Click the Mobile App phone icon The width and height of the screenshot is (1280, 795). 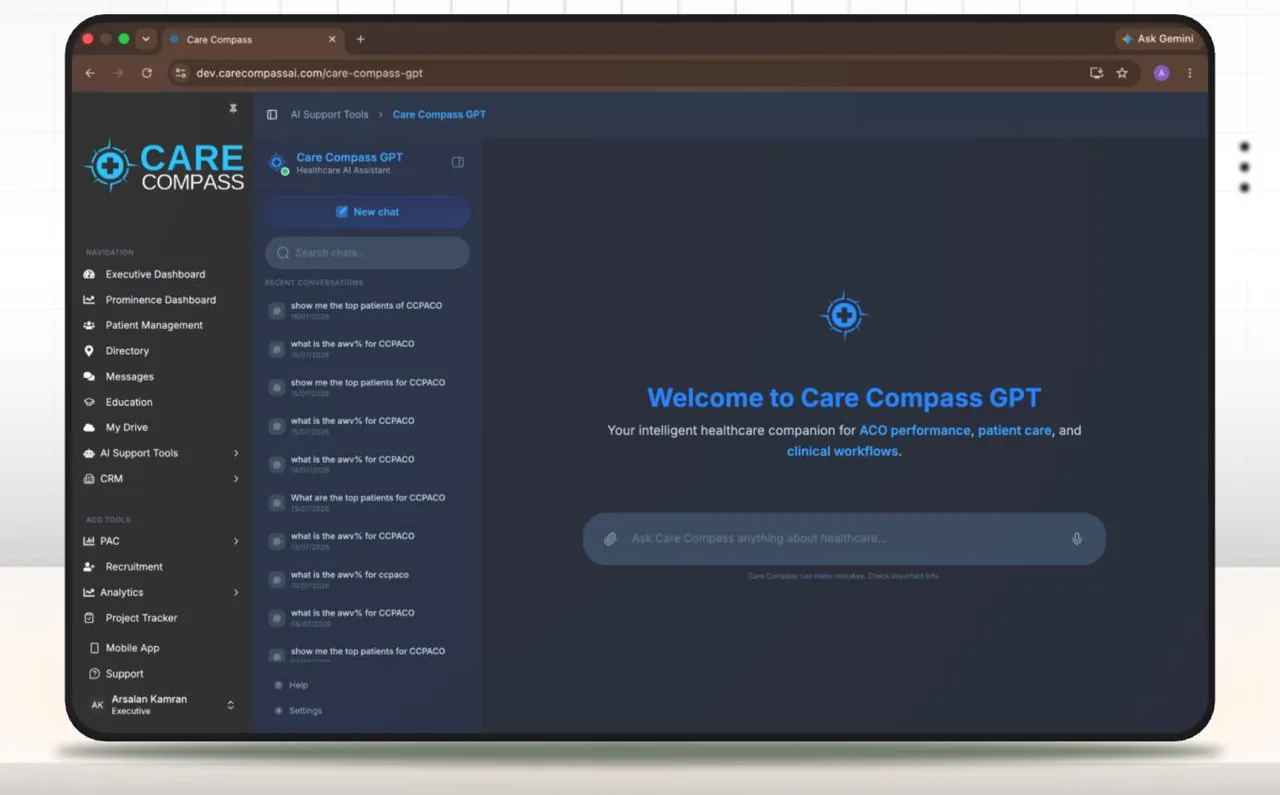[94, 648]
